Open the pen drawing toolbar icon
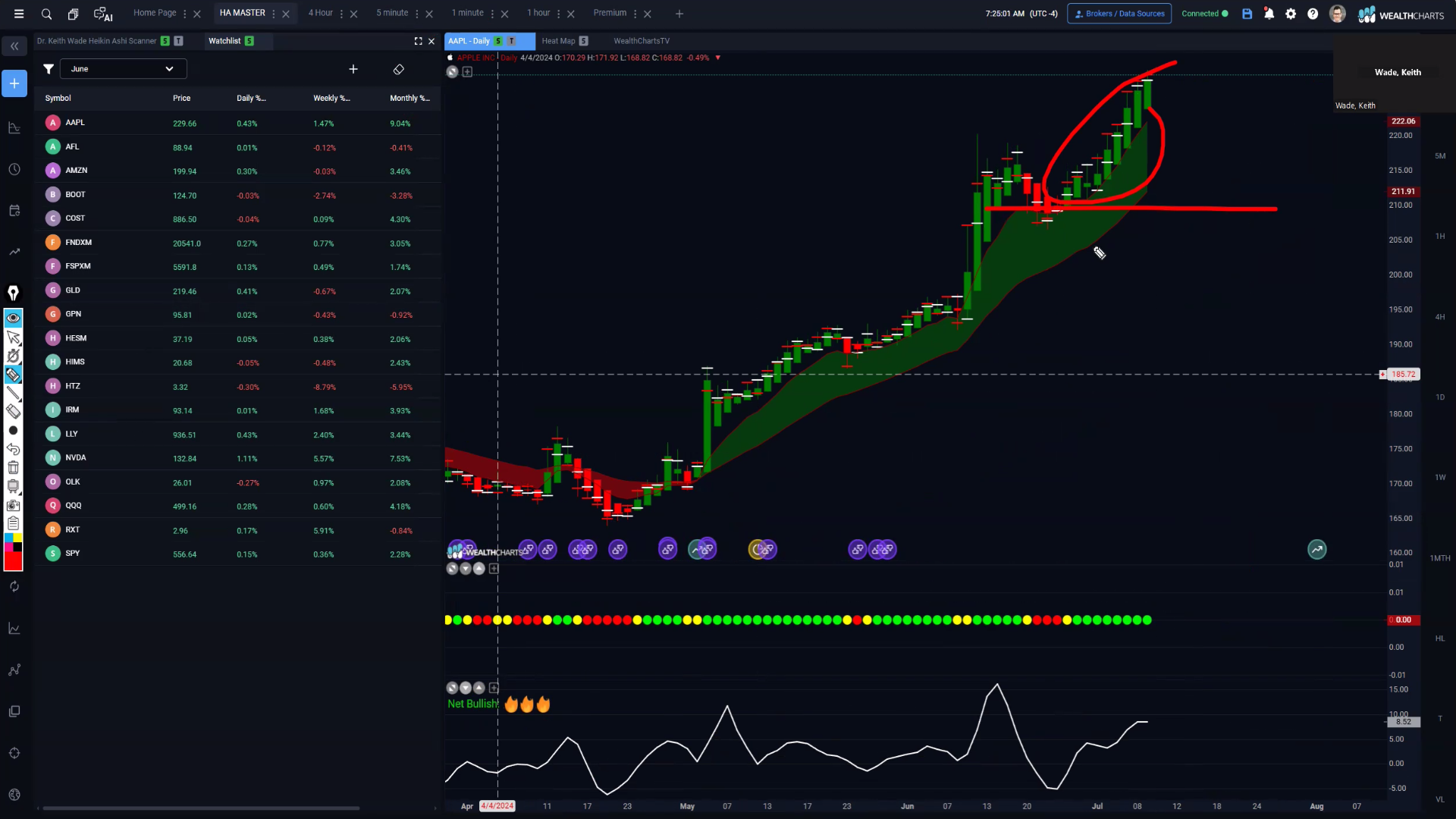1456x819 pixels. [x=13, y=293]
